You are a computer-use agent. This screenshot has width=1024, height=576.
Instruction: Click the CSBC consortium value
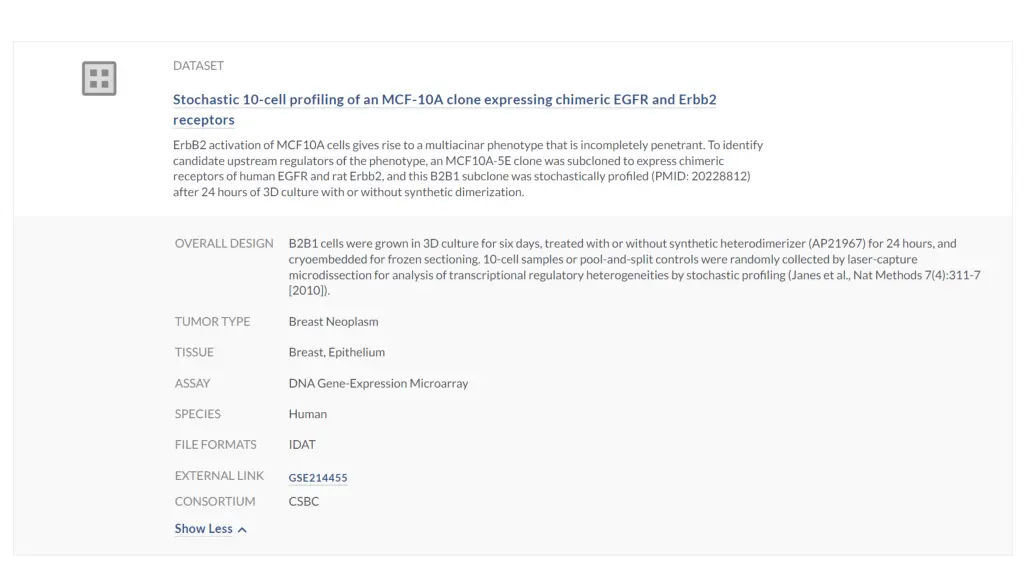[304, 502]
